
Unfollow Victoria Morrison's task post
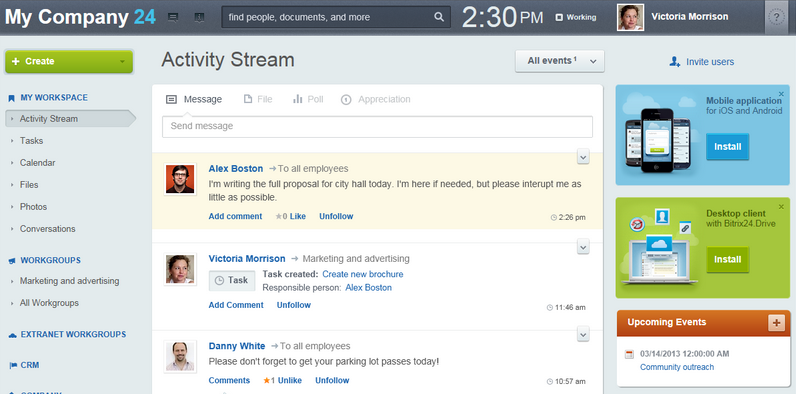tap(294, 305)
